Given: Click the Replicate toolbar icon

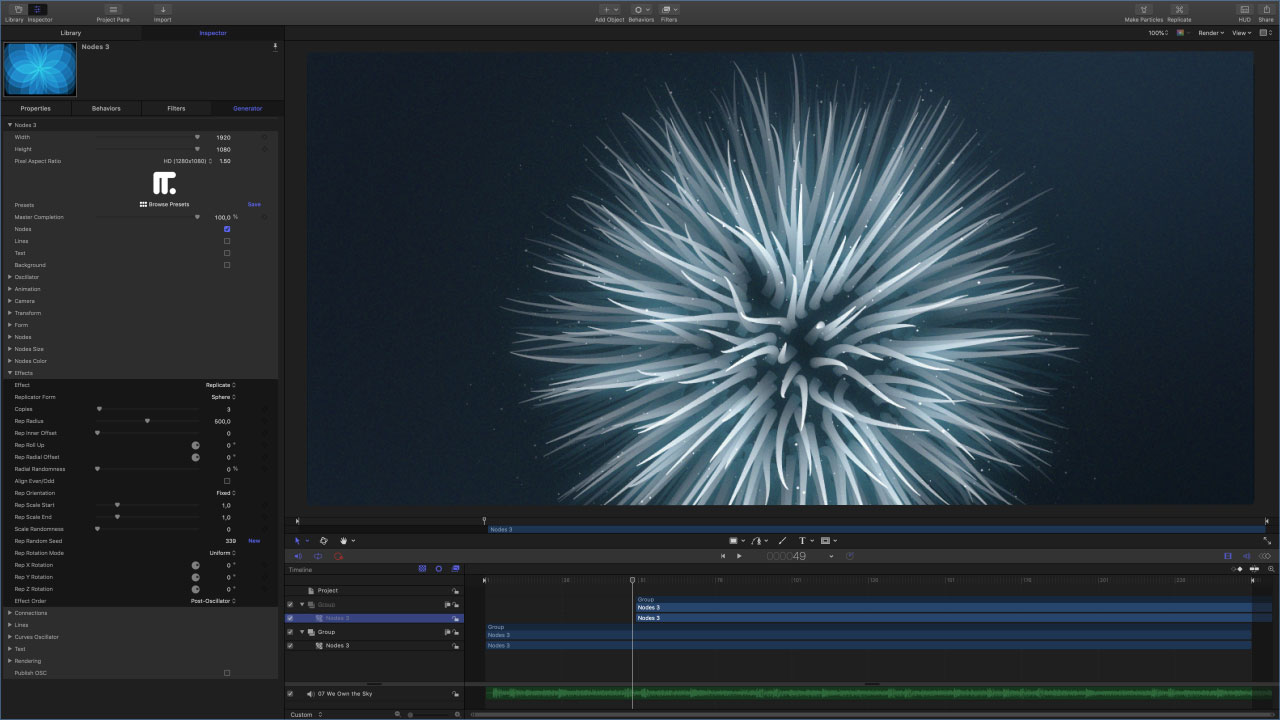Looking at the screenshot, I should pyautogui.click(x=1179, y=10).
